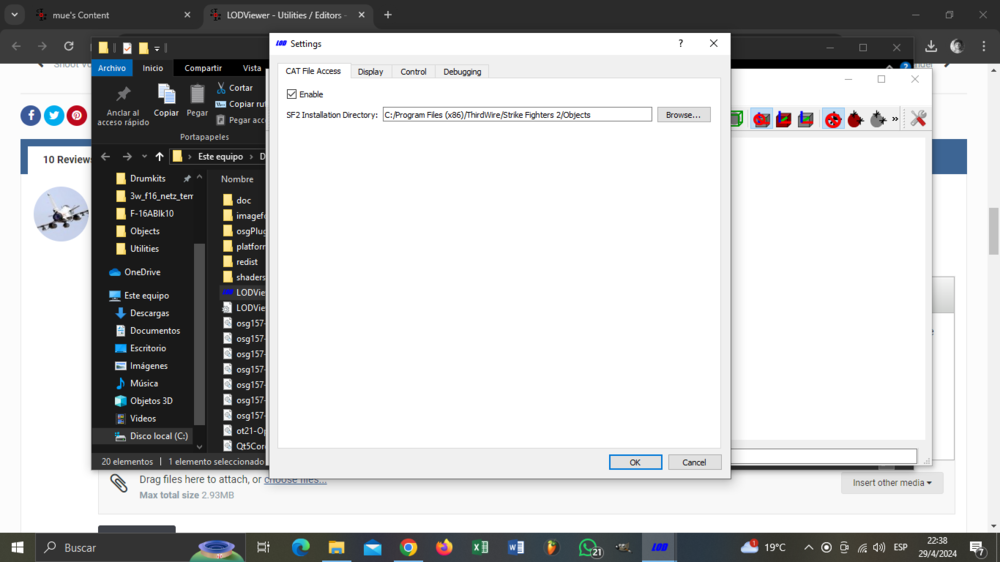Select Objetos 3D in the navigation pane
This screenshot has height=562, width=1000.
pyautogui.click(x=151, y=401)
